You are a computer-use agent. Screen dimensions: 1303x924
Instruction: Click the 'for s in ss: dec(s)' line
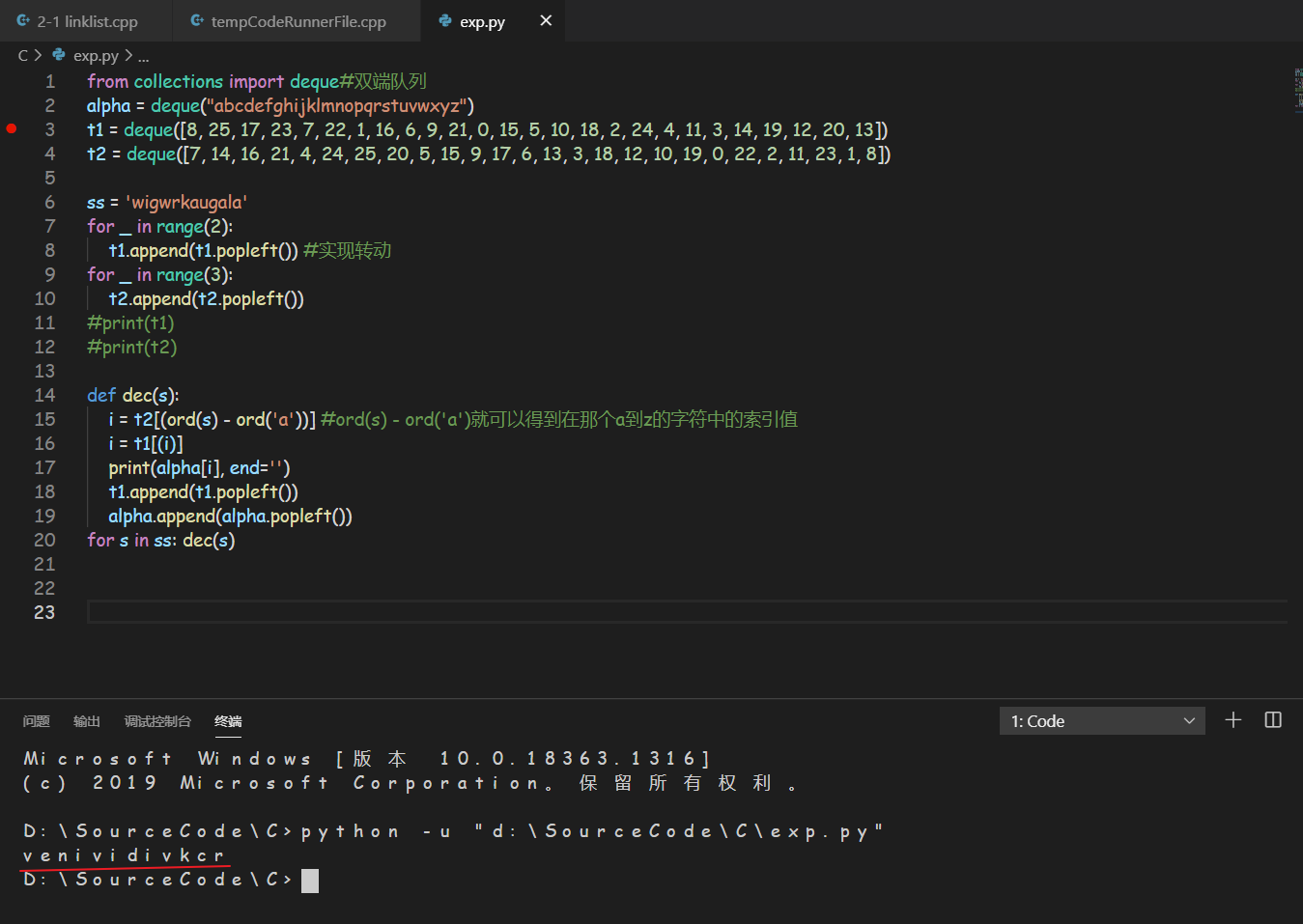(x=160, y=540)
